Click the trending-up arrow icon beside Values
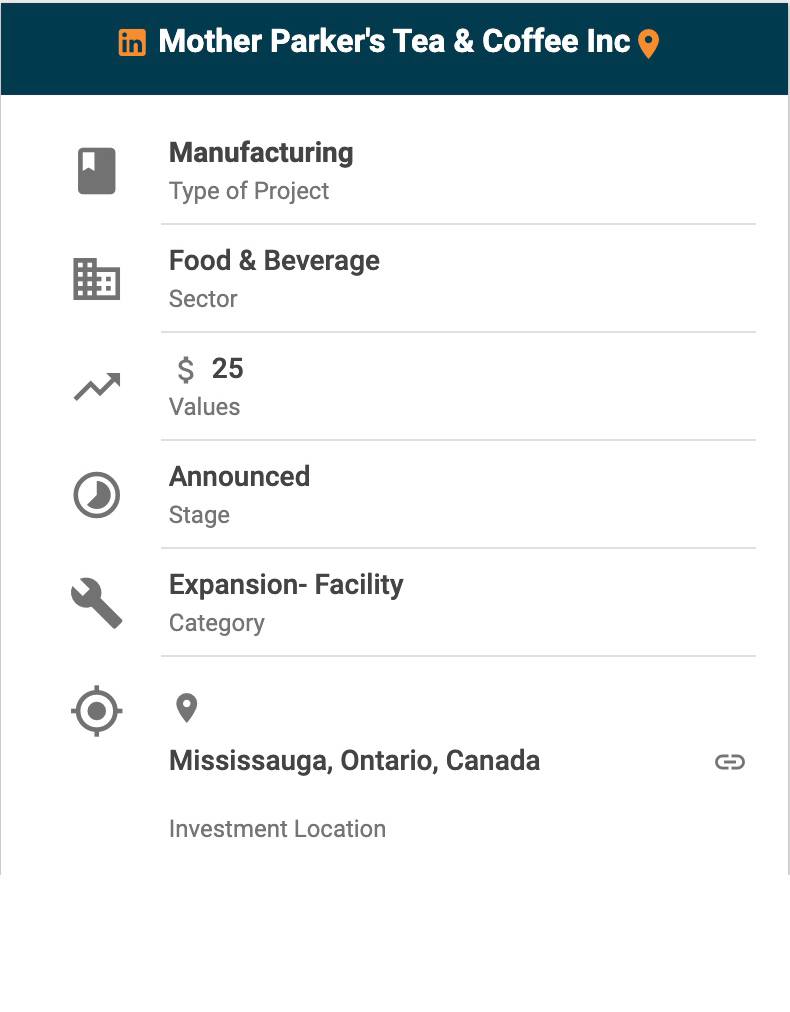 97,387
